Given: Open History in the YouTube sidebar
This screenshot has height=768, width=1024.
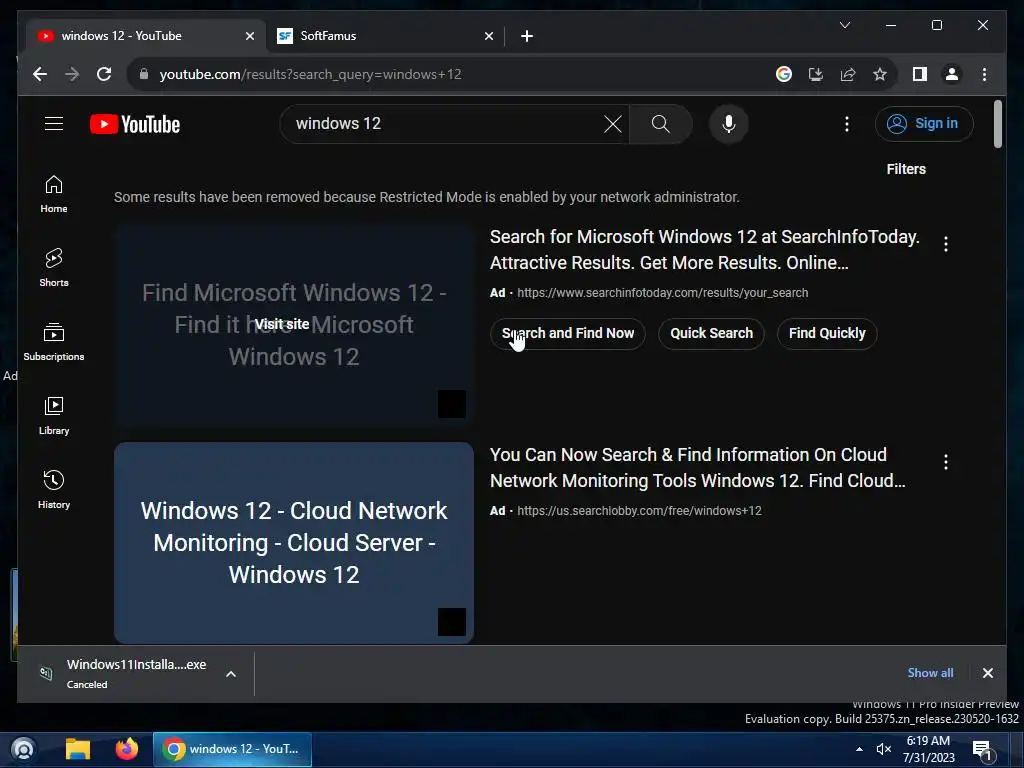Looking at the screenshot, I should click(x=54, y=489).
